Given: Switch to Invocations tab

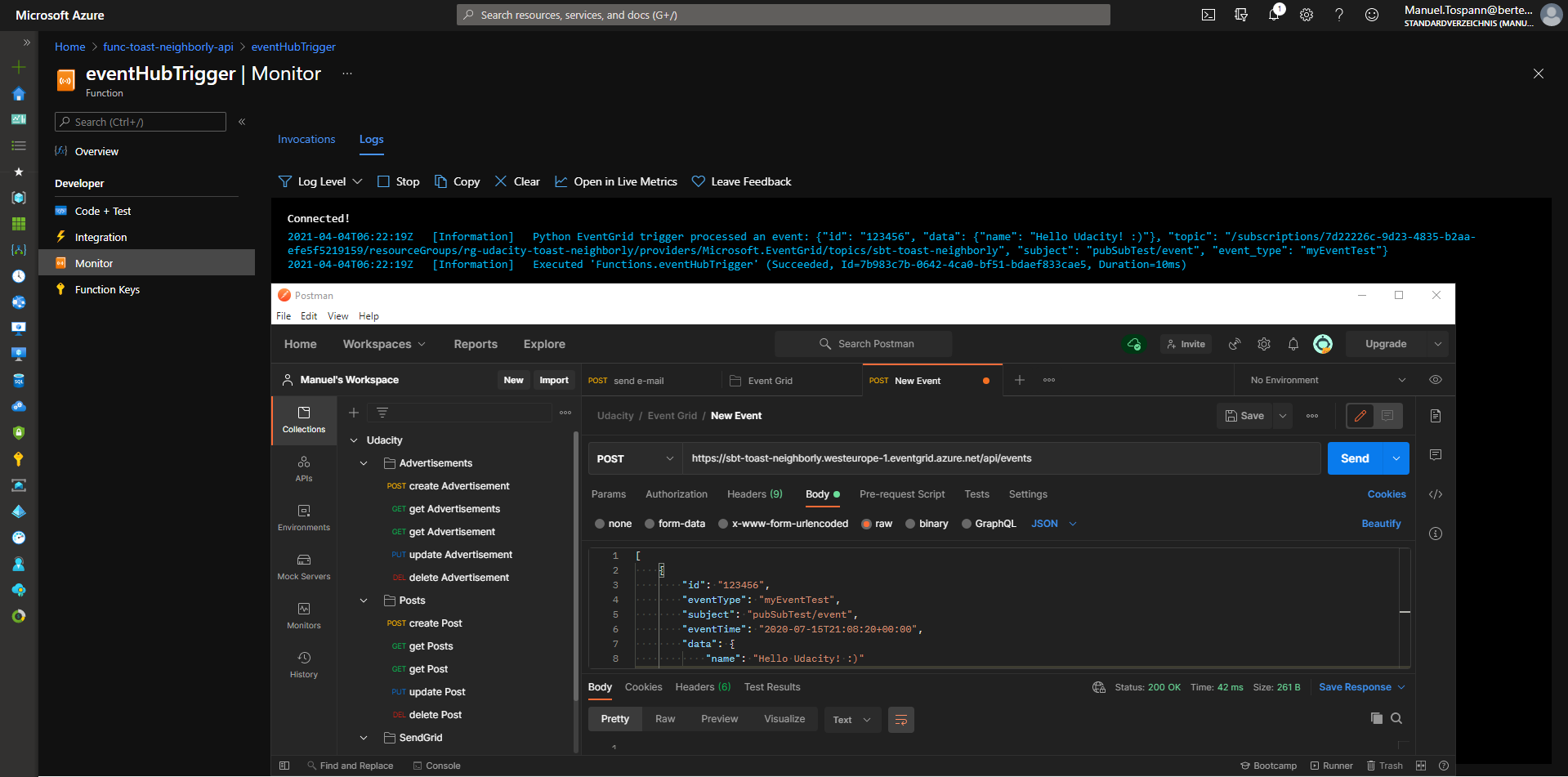Looking at the screenshot, I should pyautogui.click(x=306, y=139).
